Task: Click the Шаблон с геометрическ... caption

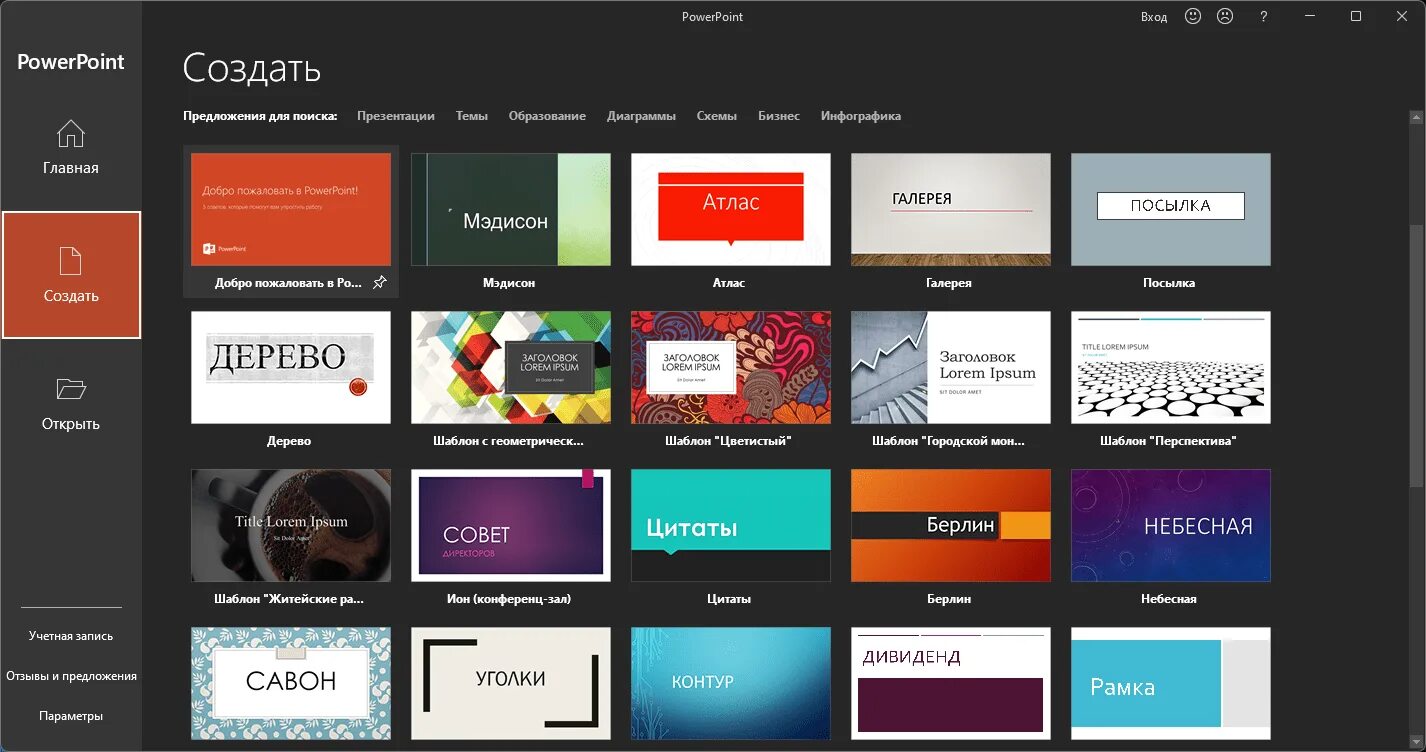Action: pyautogui.click(x=508, y=441)
